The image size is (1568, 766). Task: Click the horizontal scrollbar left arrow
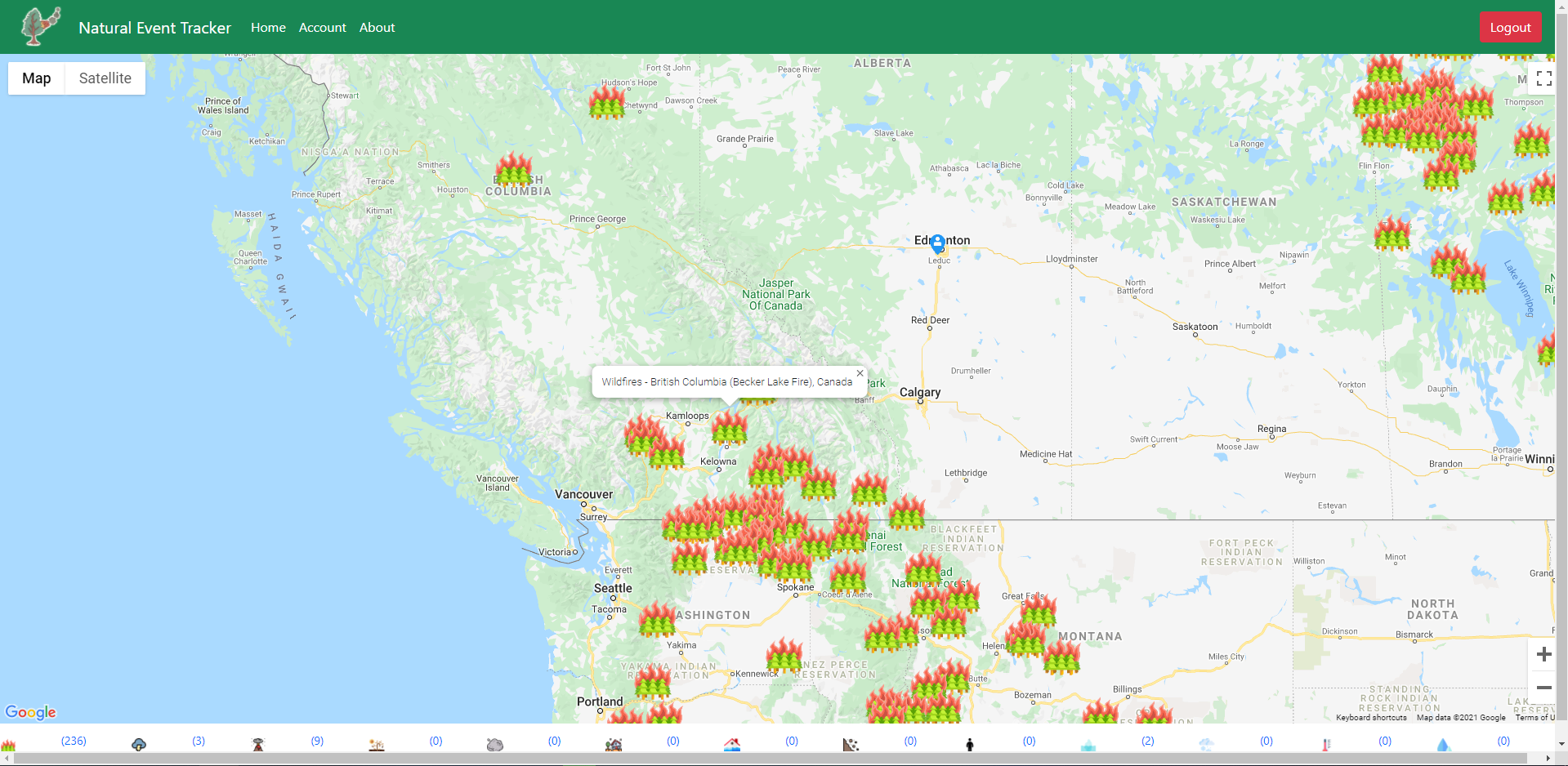(6, 759)
